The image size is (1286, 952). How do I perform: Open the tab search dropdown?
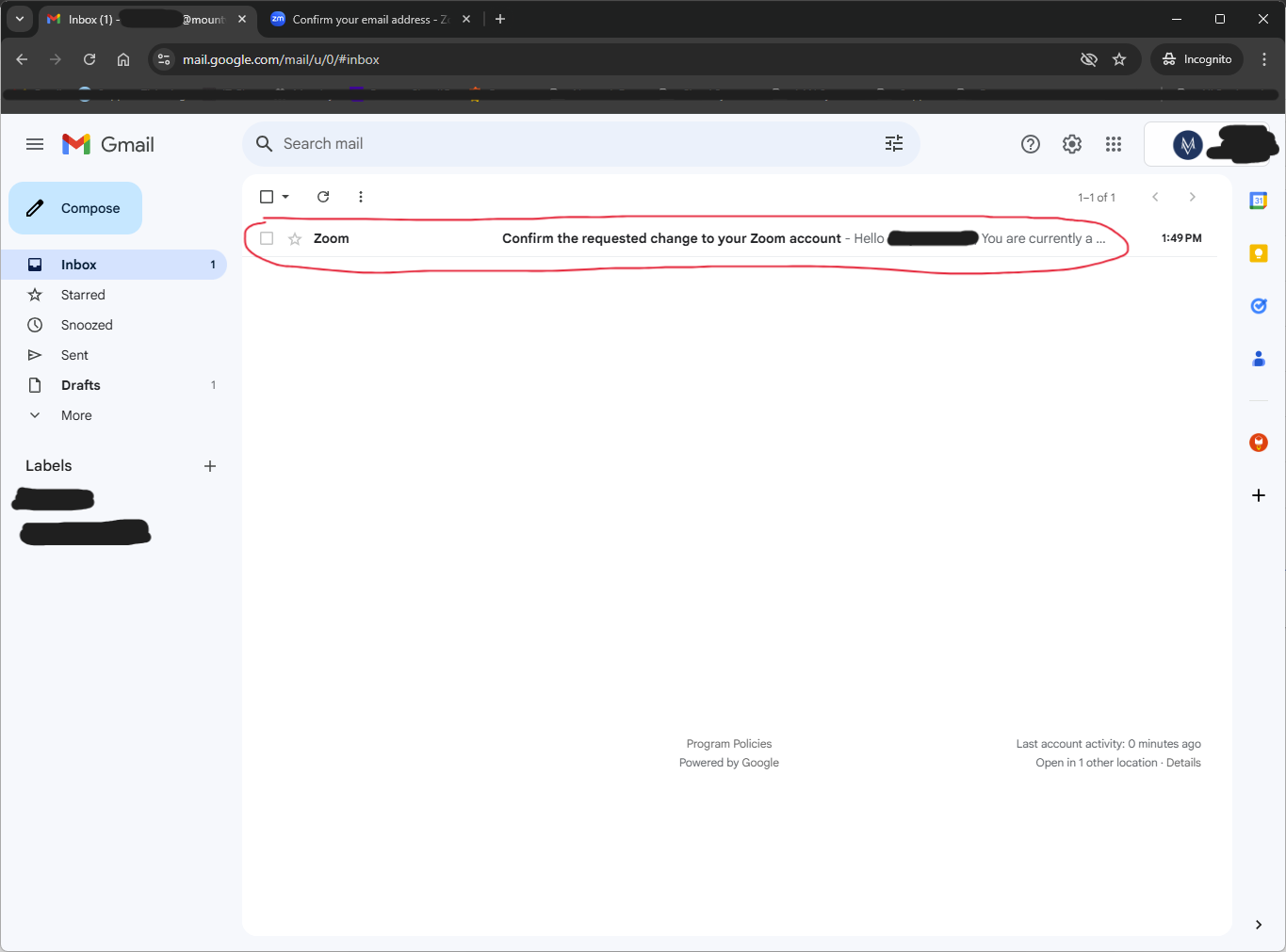[x=20, y=19]
